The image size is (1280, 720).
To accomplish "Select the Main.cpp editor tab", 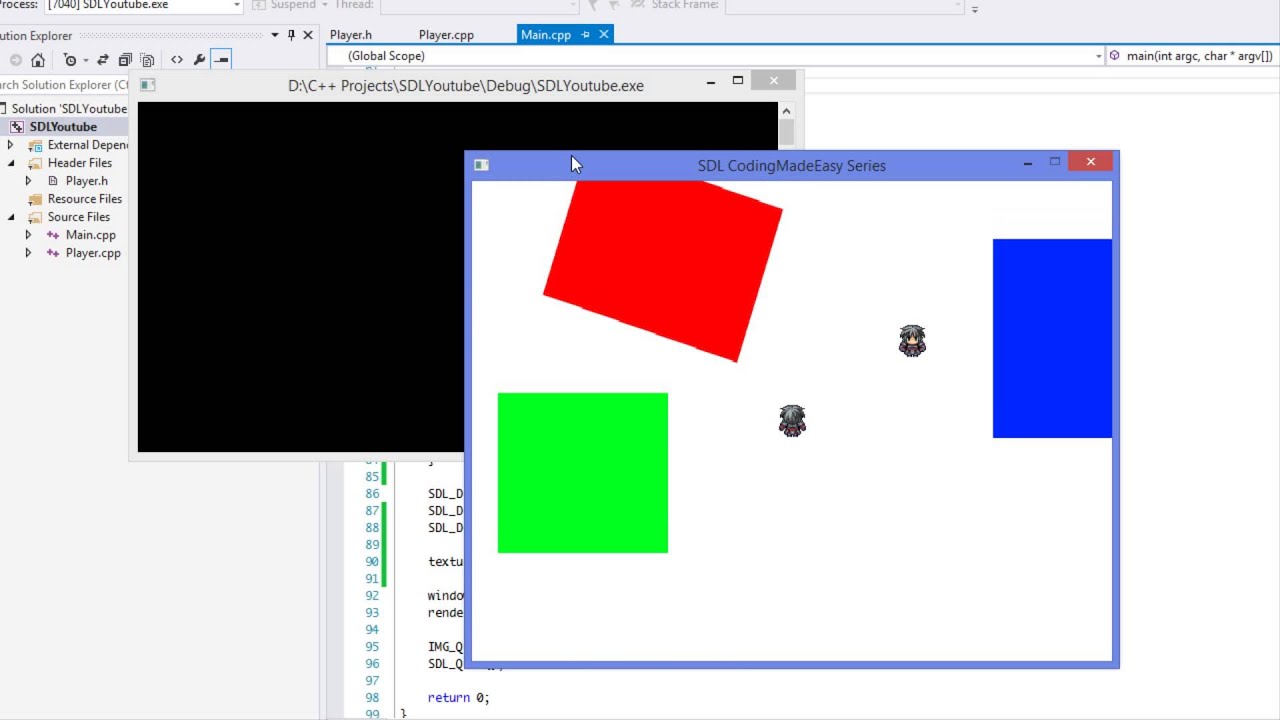I will pos(546,35).
